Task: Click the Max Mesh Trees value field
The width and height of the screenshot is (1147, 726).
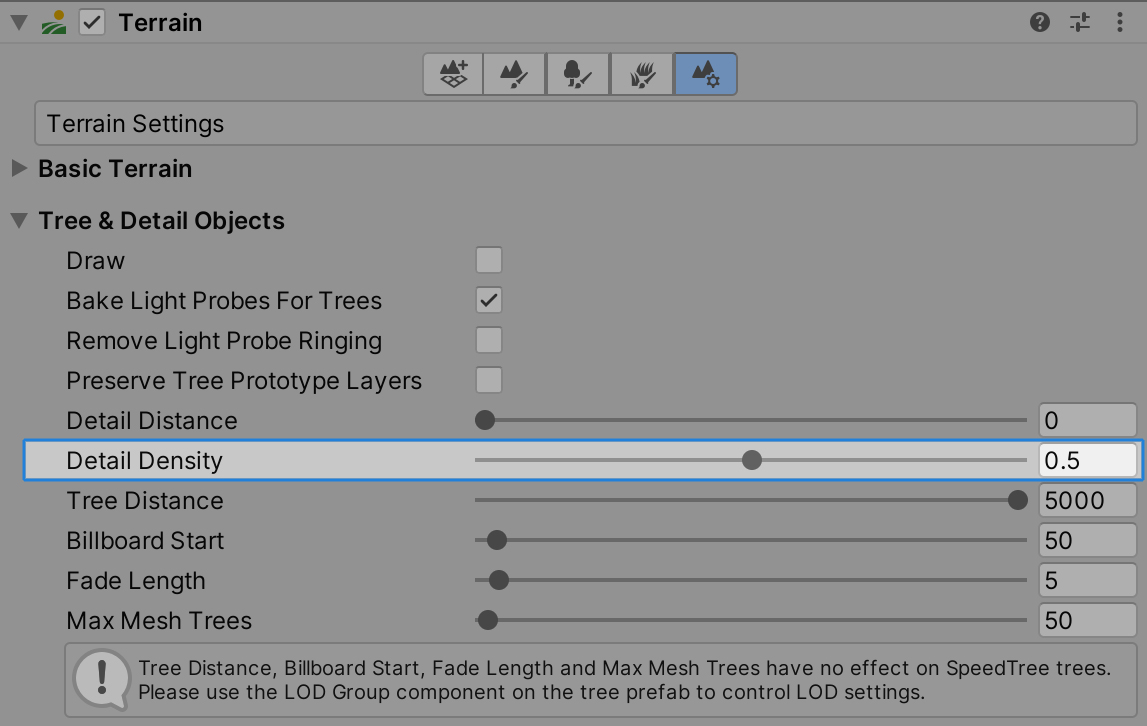Action: [x=1087, y=620]
